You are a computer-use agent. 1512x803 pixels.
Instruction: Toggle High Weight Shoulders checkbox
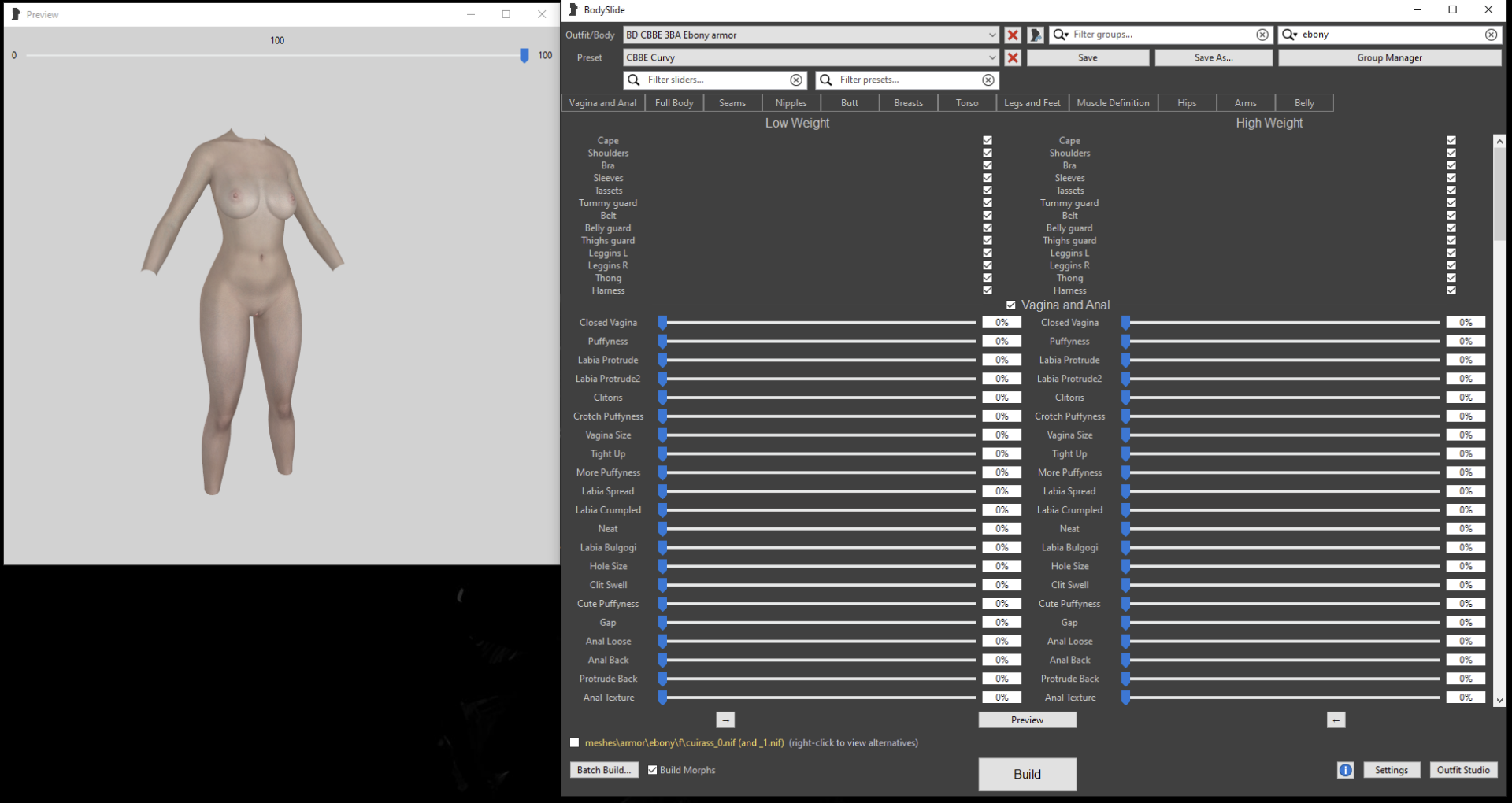(1451, 154)
